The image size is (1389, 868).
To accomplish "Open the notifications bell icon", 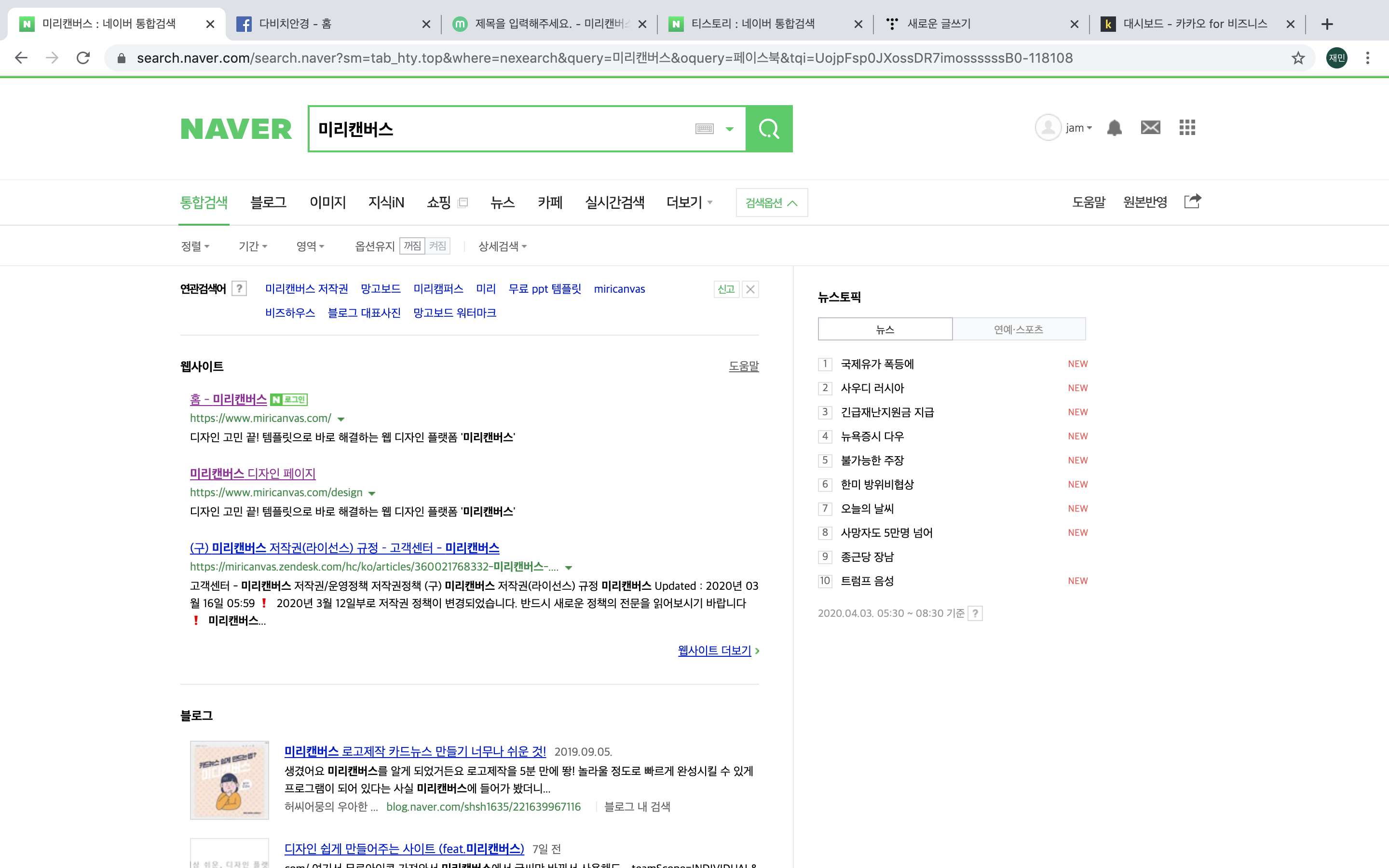I will click(1114, 127).
